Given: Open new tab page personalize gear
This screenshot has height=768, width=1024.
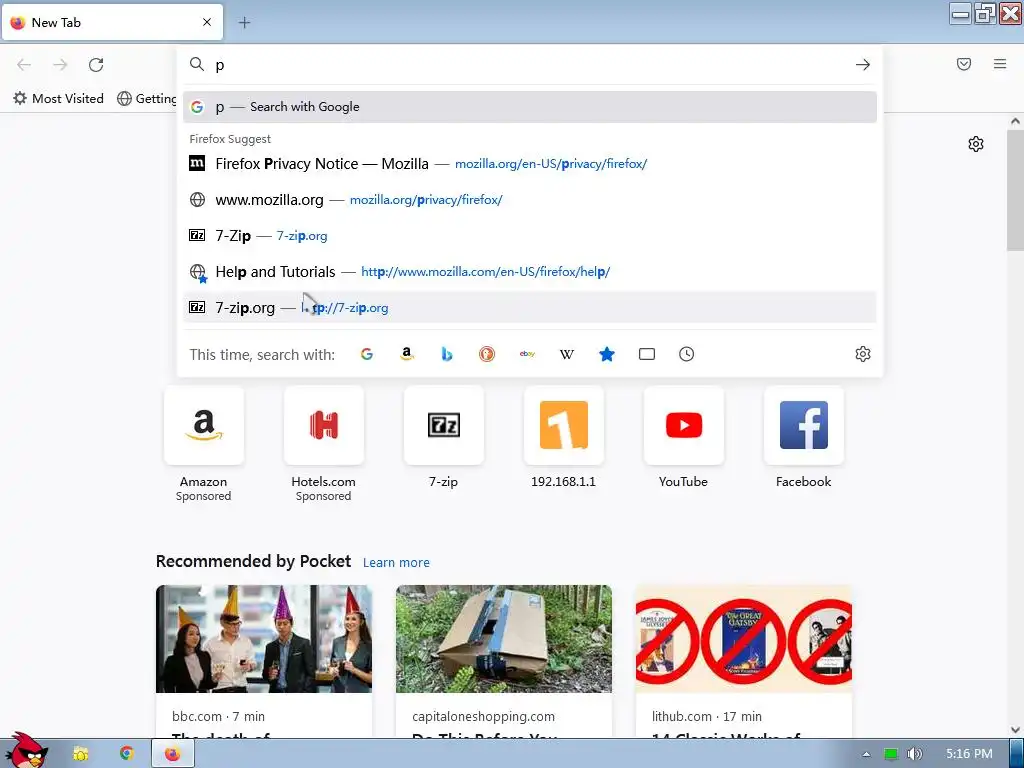Looking at the screenshot, I should pyautogui.click(x=976, y=144).
